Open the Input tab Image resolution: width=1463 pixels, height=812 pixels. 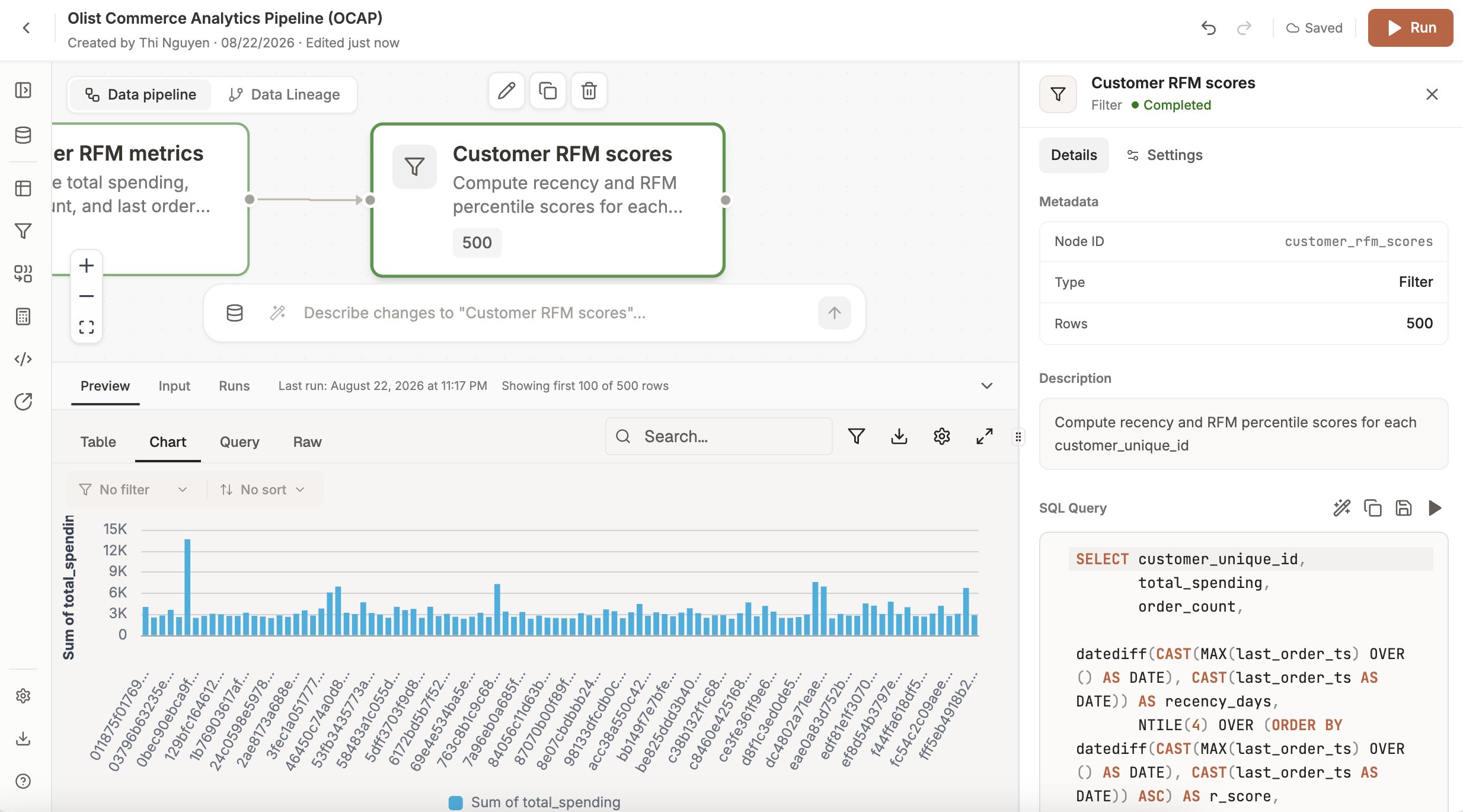[174, 386]
